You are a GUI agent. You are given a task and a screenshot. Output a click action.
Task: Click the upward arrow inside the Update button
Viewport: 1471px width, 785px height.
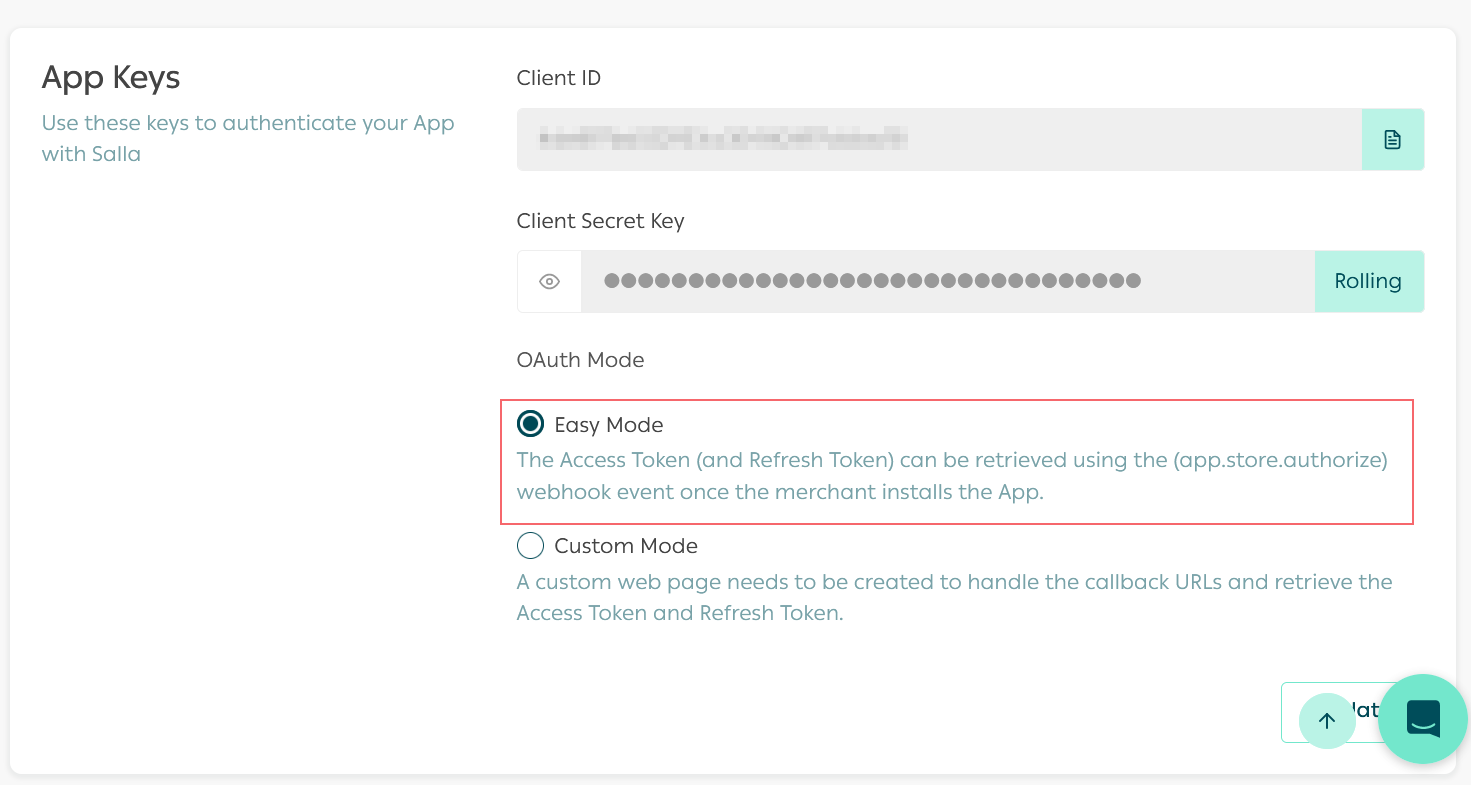[1327, 720]
